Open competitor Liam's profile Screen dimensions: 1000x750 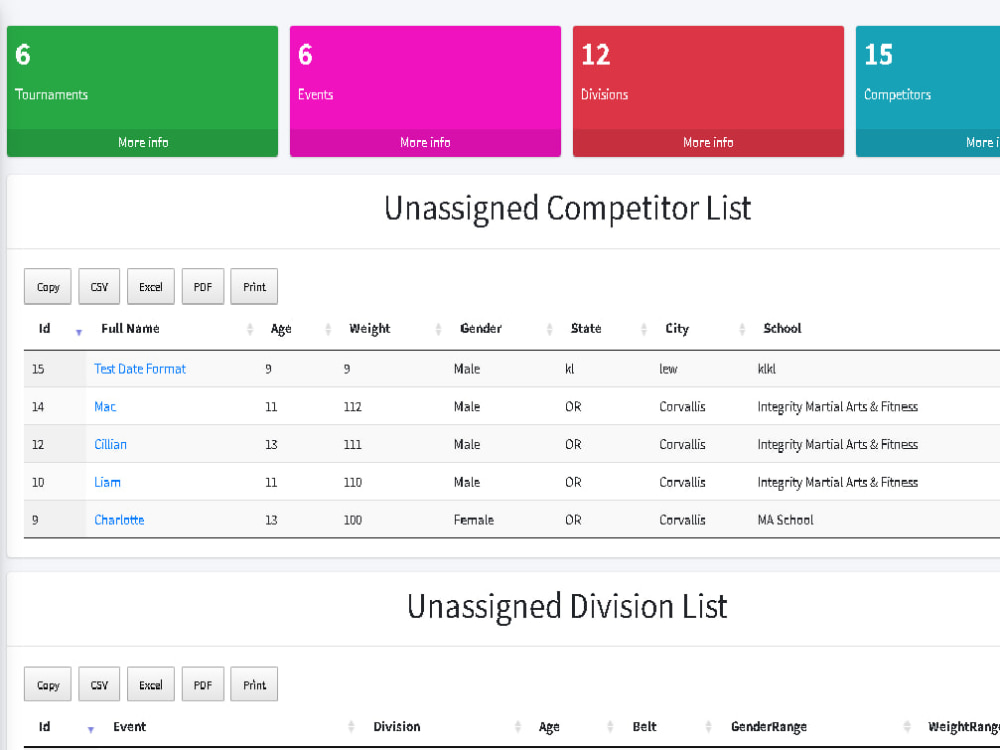pos(107,482)
